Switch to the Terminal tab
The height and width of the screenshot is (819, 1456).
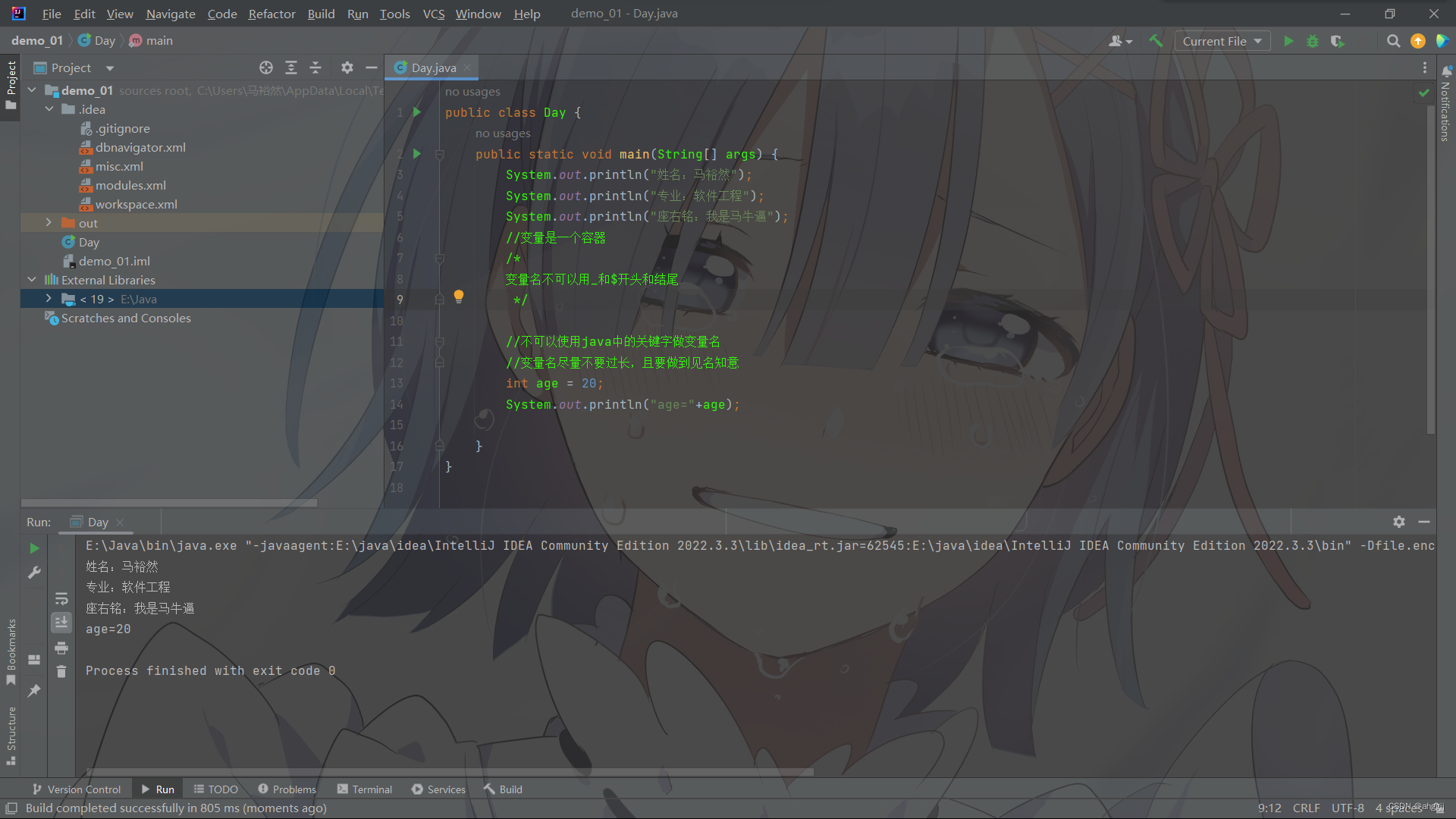coord(364,789)
